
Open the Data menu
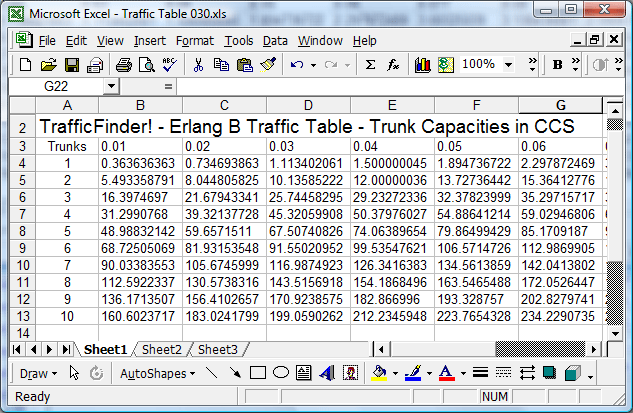point(275,41)
